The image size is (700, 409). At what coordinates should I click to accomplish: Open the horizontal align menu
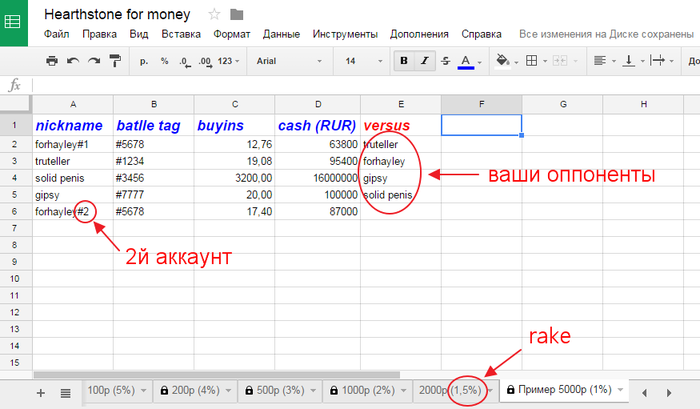[x=604, y=61]
